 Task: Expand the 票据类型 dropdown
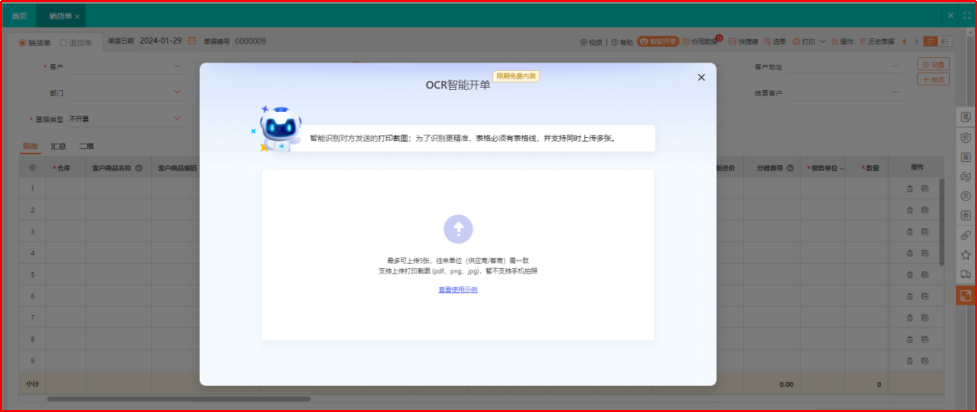(x=177, y=118)
